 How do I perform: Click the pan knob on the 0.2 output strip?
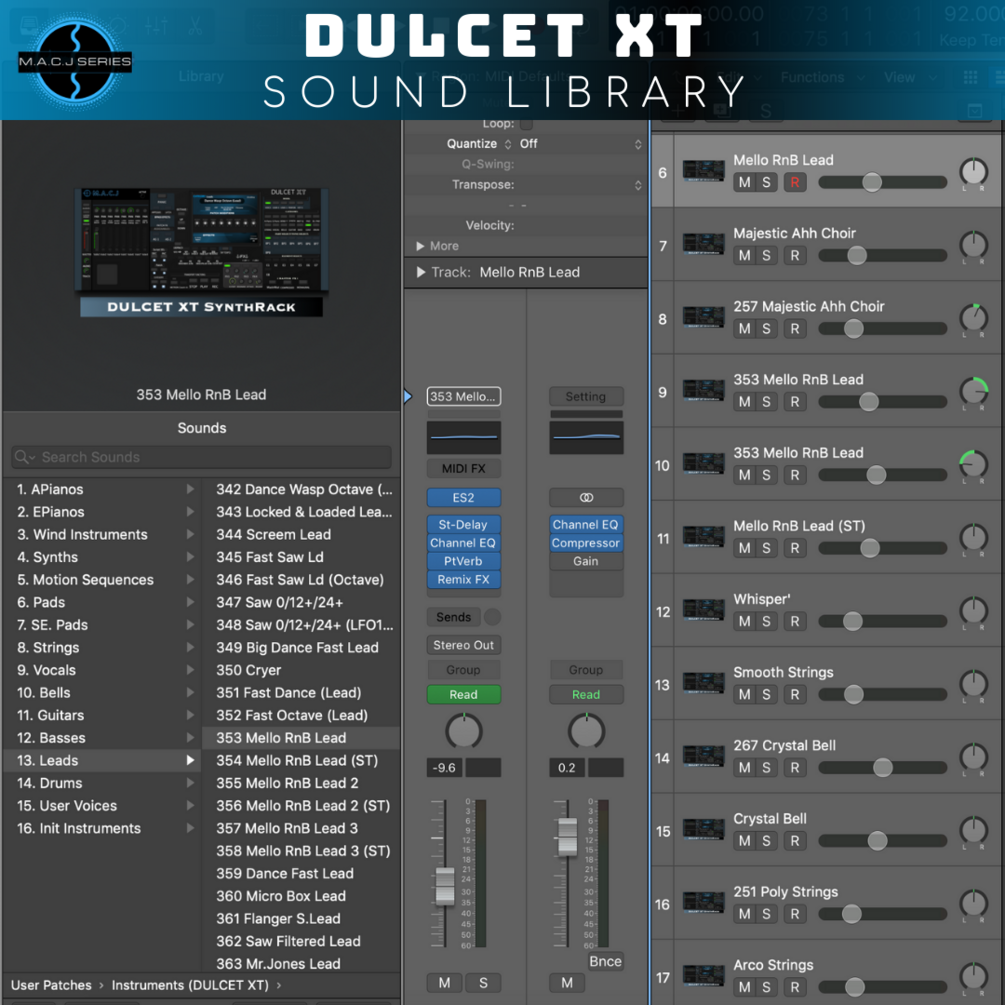coord(586,731)
